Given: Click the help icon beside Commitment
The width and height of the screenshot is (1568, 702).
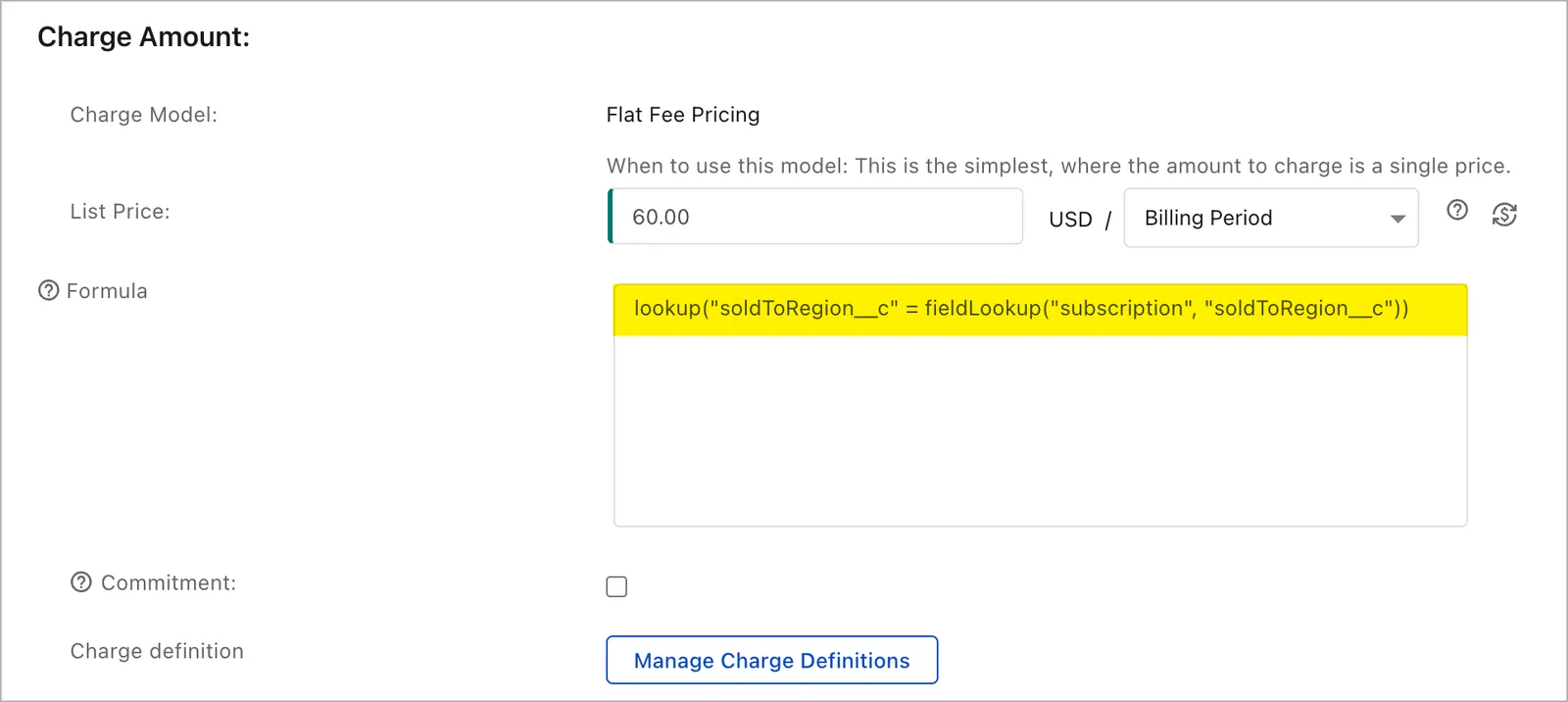Looking at the screenshot, I should pos(81,582).
